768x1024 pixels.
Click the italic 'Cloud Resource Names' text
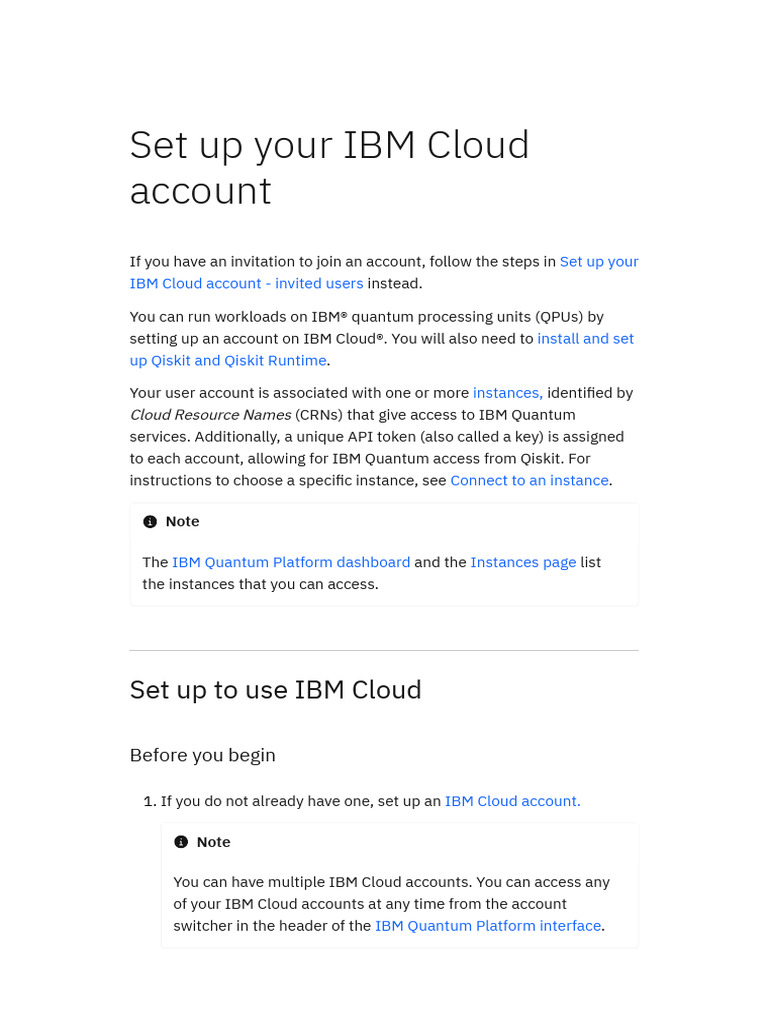pyautogui.click(x=210, y=415)
